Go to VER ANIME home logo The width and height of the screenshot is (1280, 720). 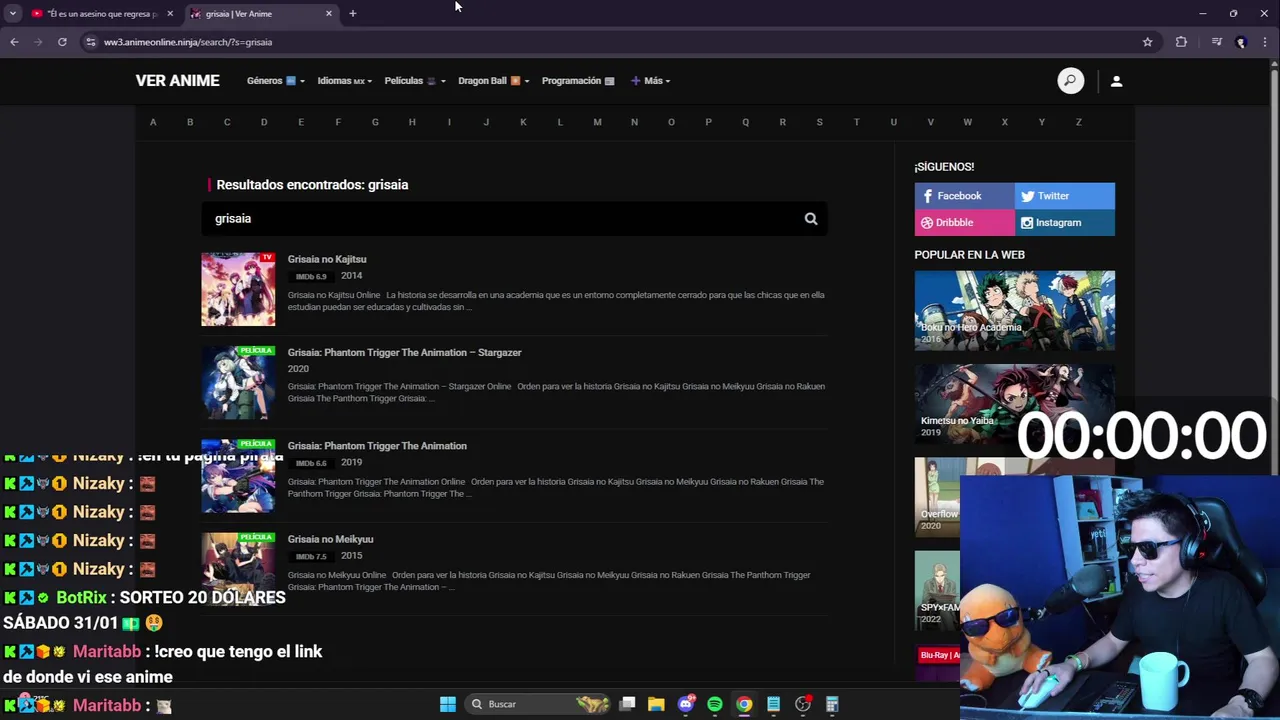tap(177, 81)
